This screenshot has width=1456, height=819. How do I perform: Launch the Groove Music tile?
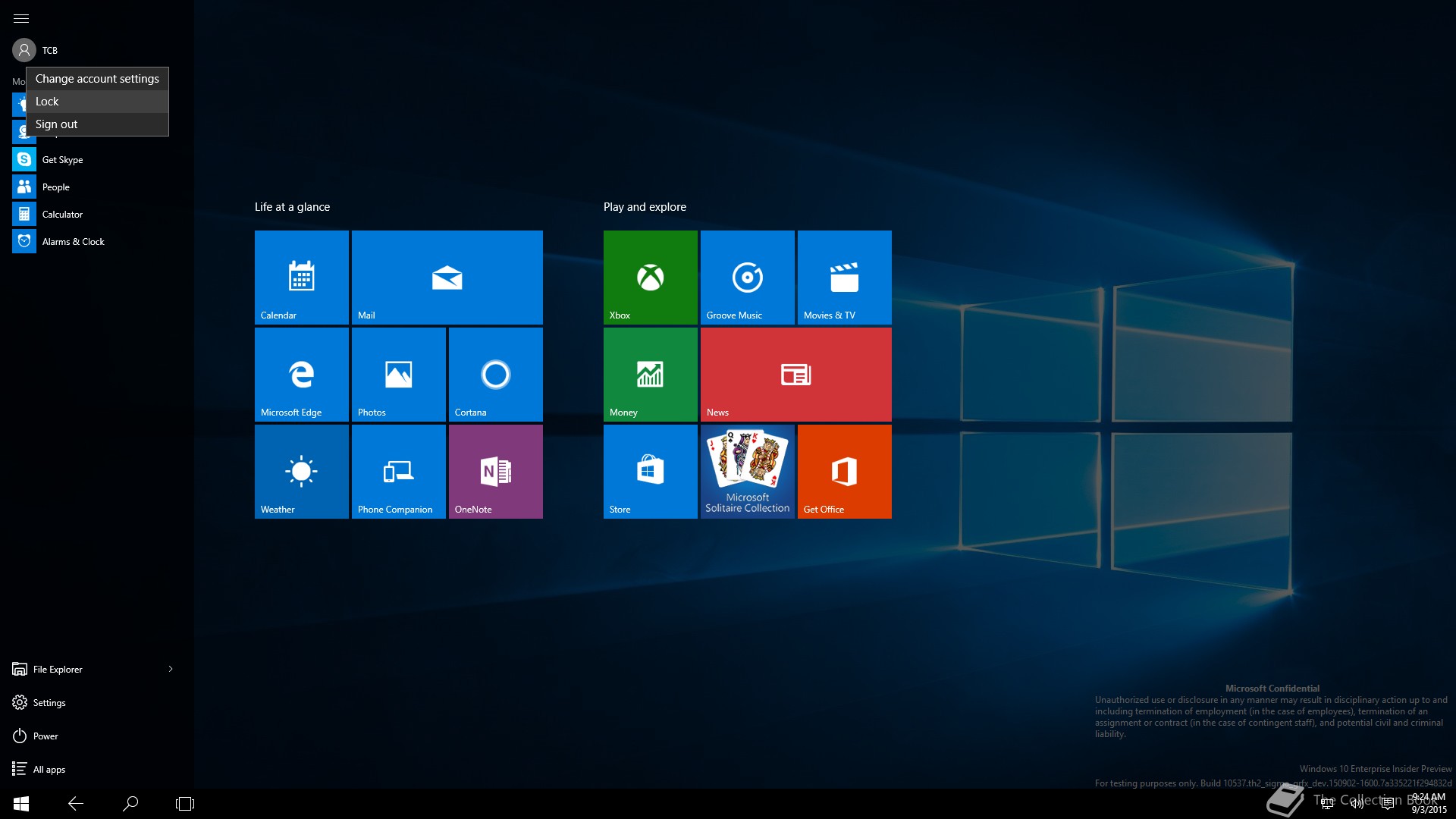(748, 278)
